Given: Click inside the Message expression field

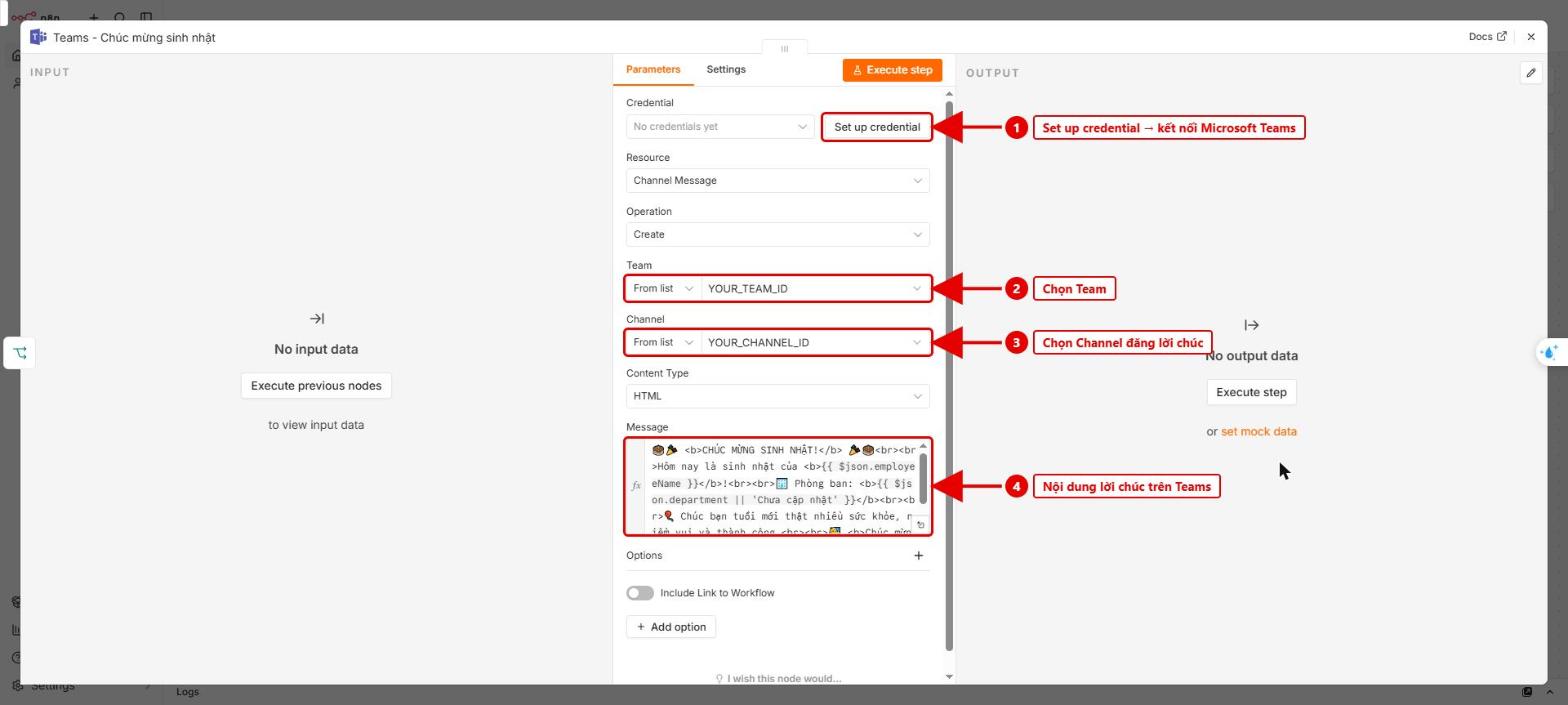Looking at the screenshot, I should 782,487.
